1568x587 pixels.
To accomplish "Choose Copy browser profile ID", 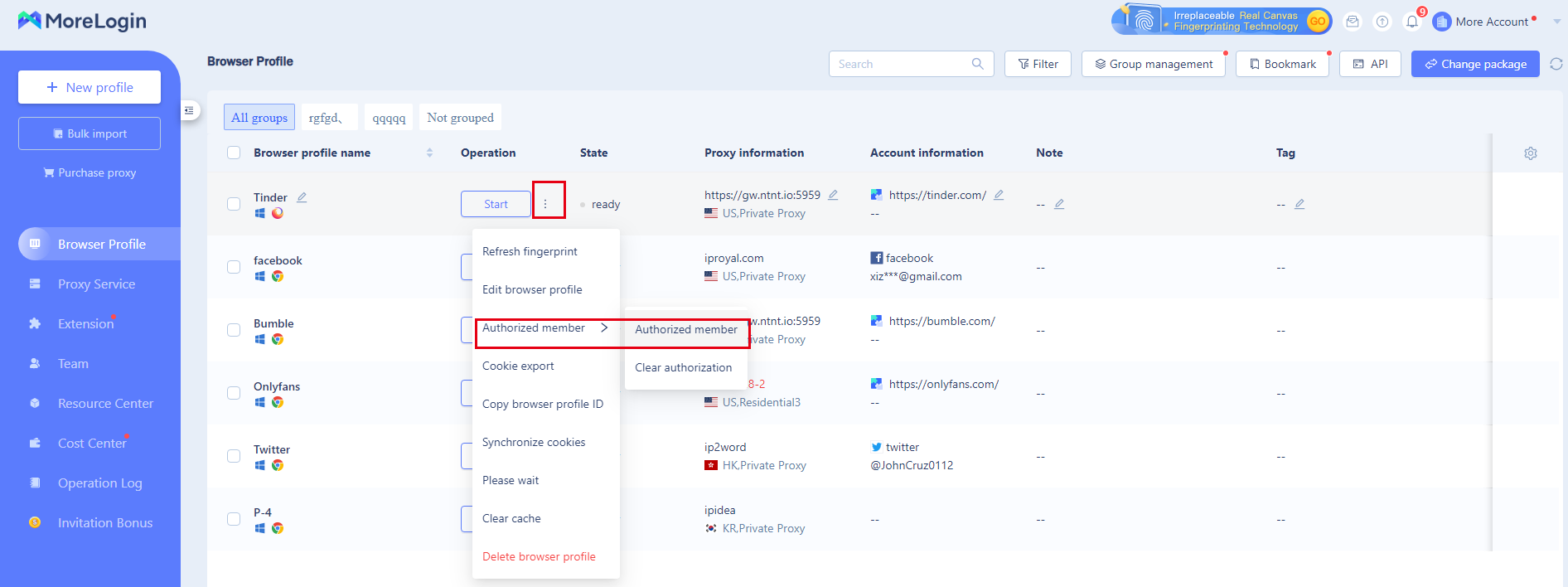I will (x=545, y=404).
